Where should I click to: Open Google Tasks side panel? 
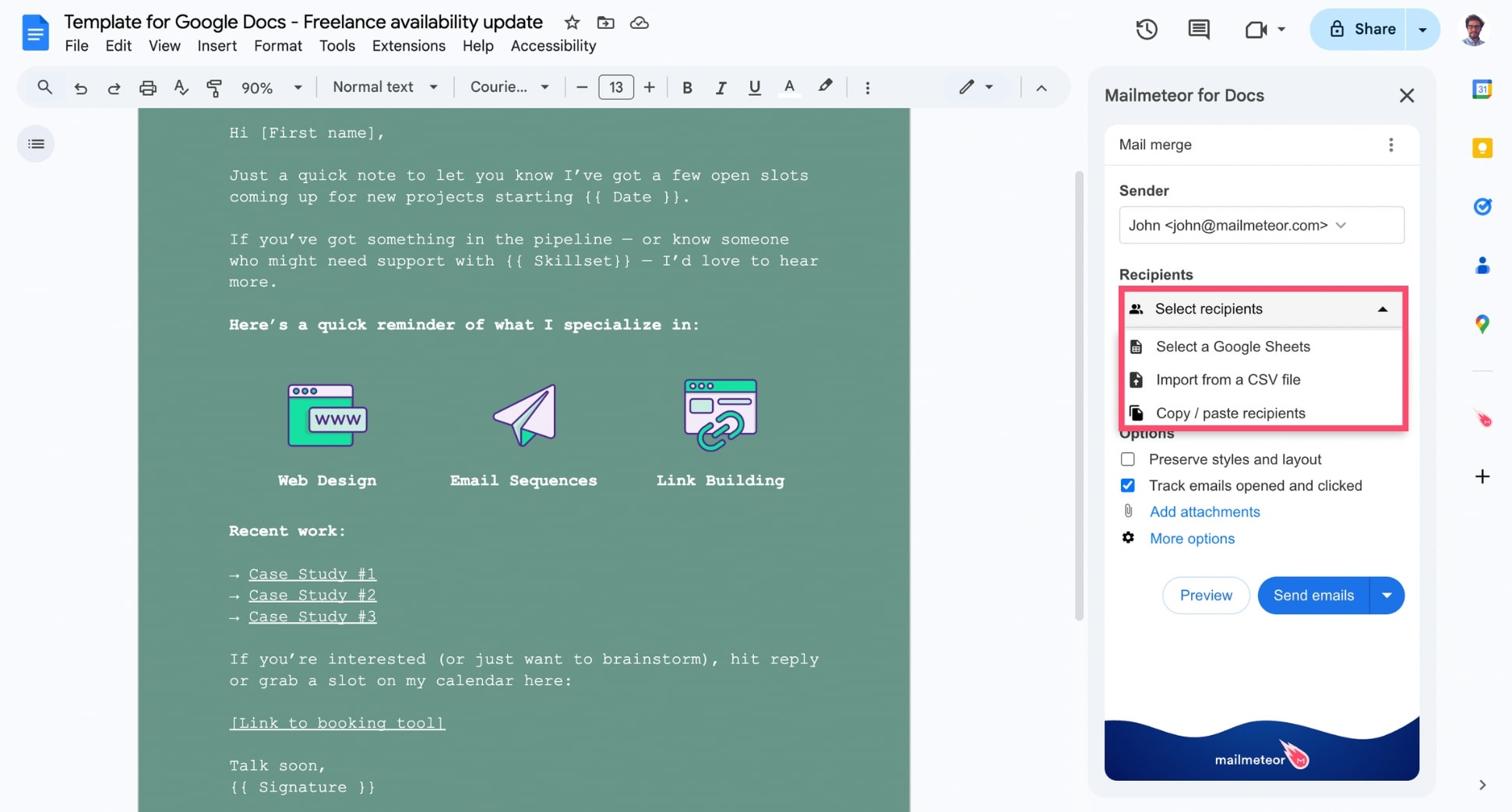[x=1482, y=206]
